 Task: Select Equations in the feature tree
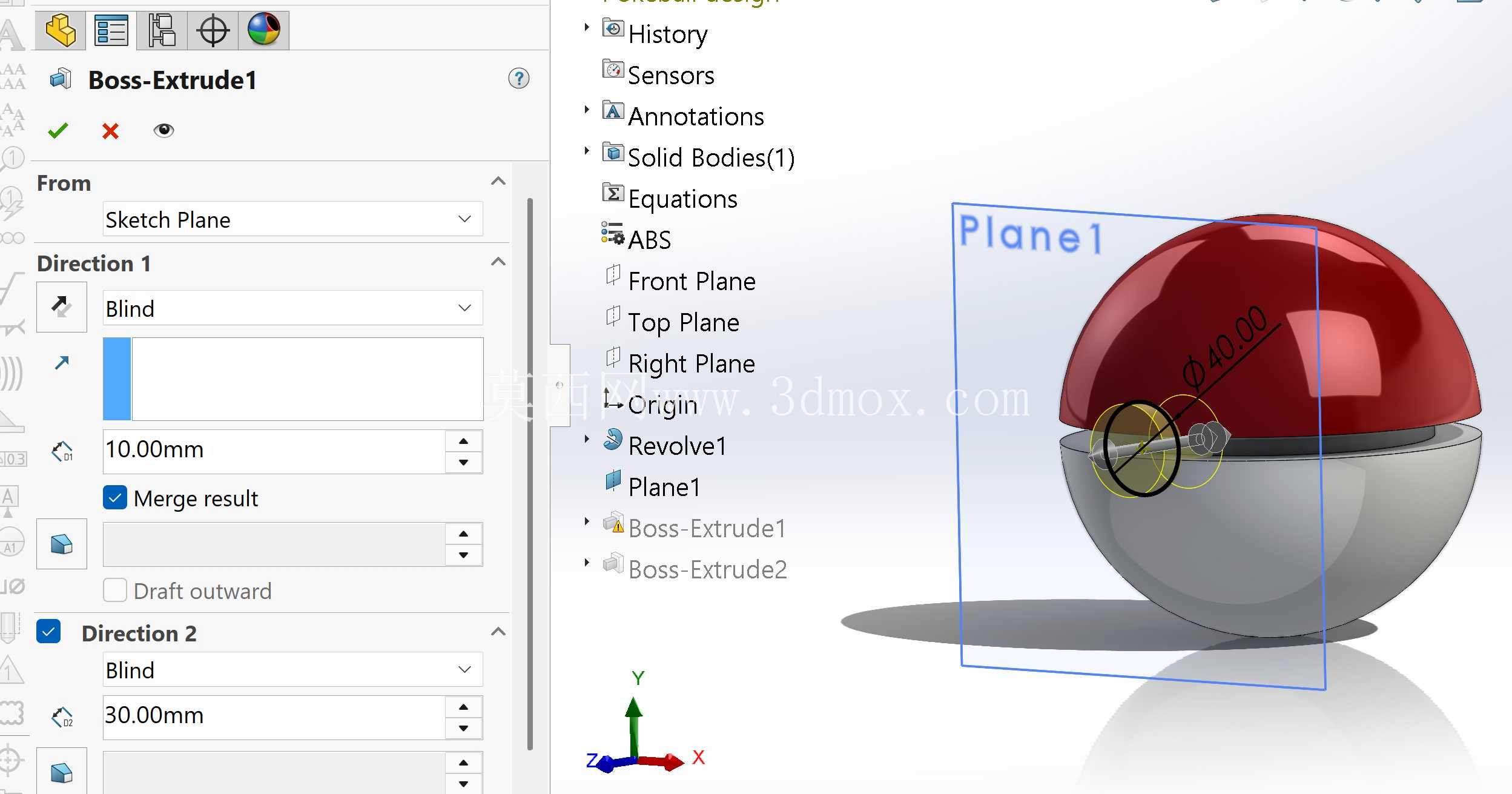pyautogui.click(x=683, y=199)
